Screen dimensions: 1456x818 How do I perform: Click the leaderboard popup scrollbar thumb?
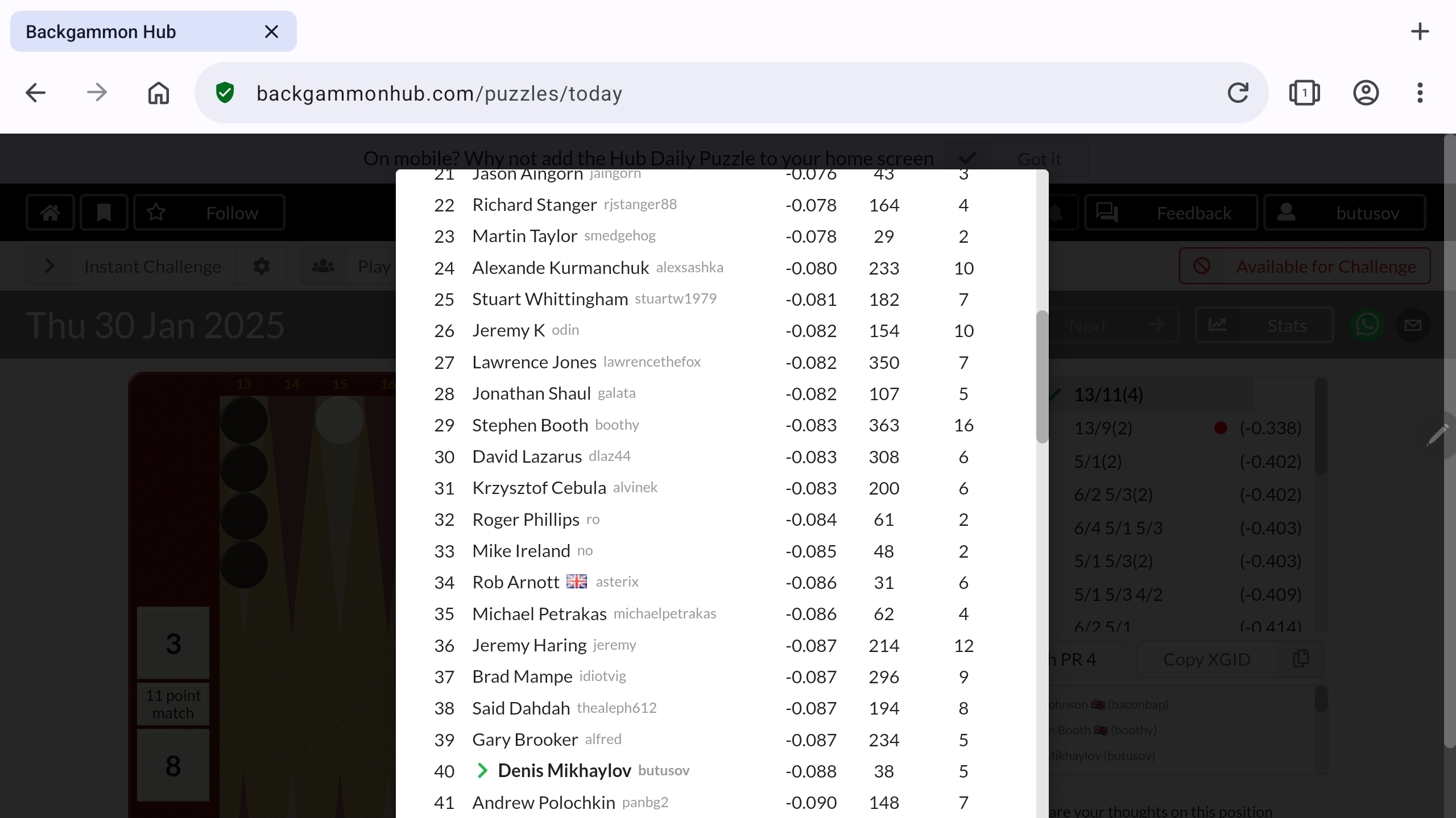(1042, 376)
